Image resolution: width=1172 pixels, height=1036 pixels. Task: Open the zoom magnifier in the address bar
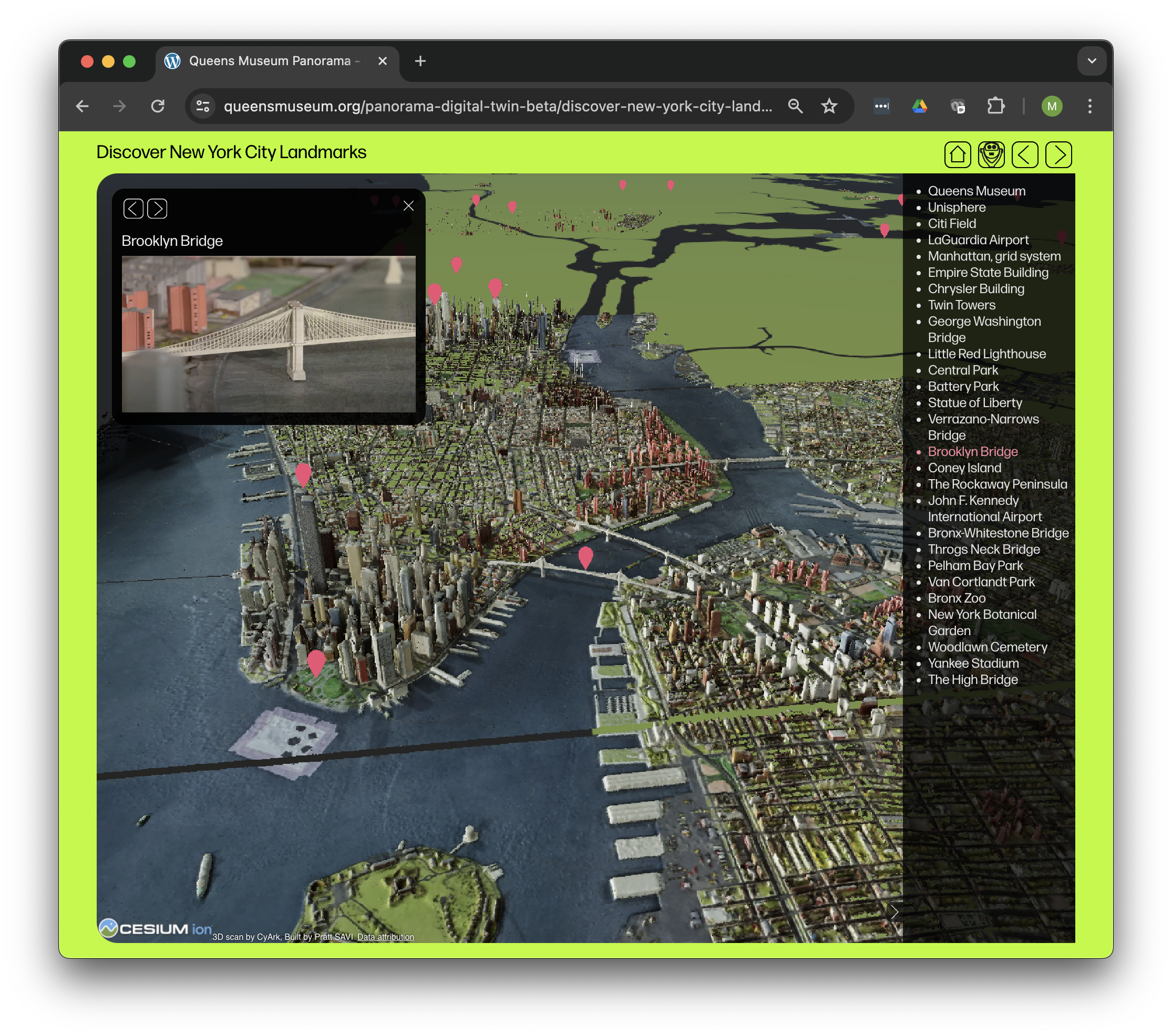[795, 106]
